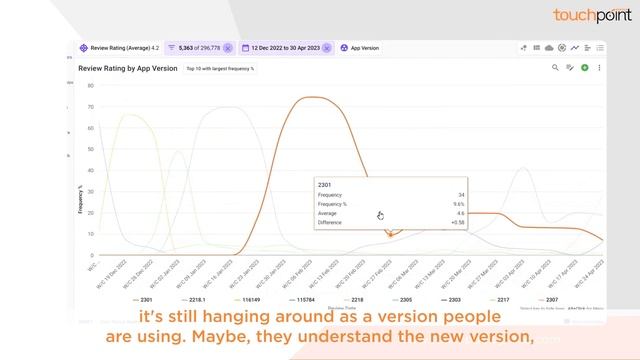The image size is (640, 360).
Task: Click the W/C 27 Feb 2023 axis label
Action: click(378, 273)
